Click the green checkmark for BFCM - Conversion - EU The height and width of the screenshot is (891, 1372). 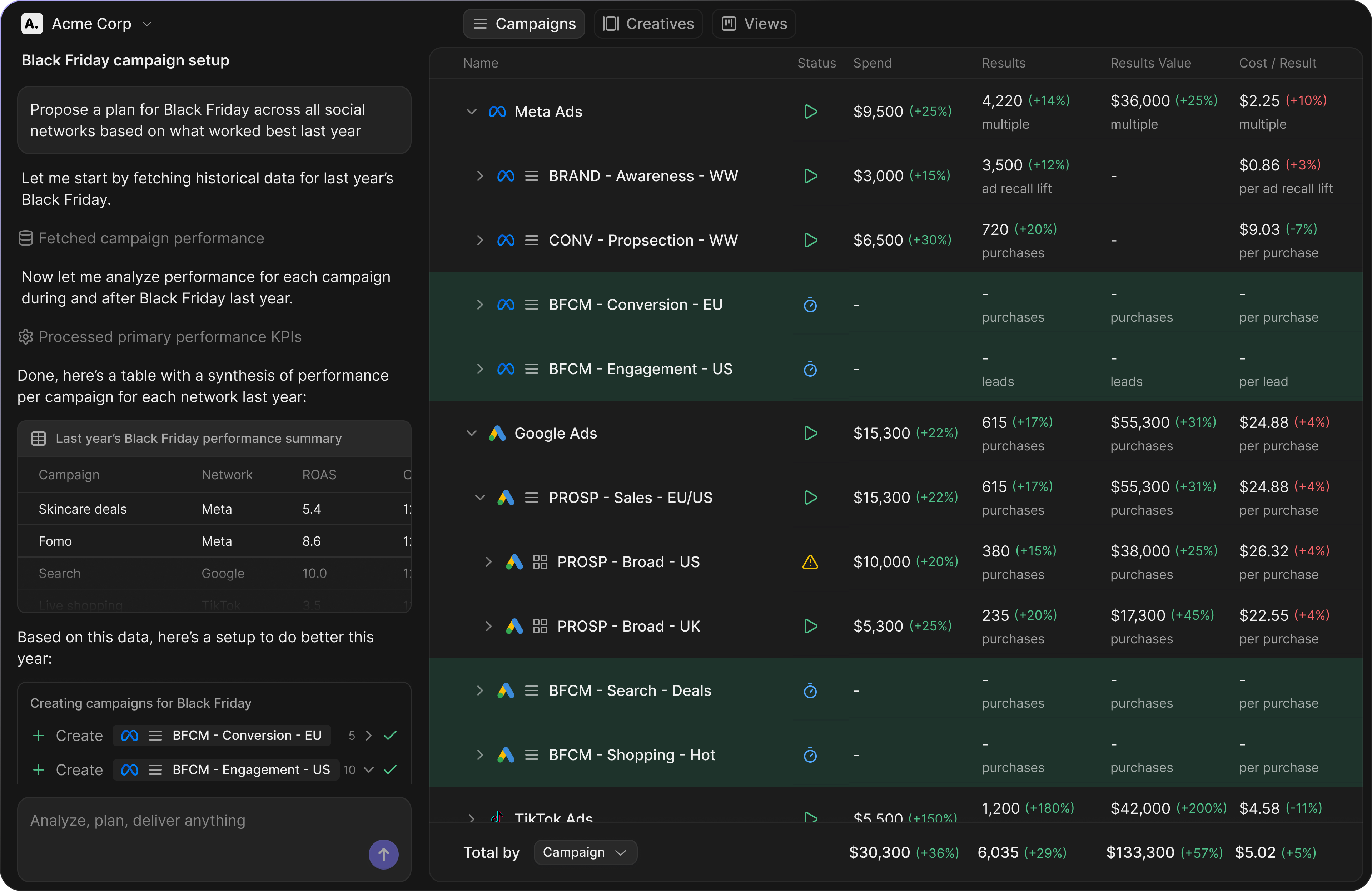(390, 735)
